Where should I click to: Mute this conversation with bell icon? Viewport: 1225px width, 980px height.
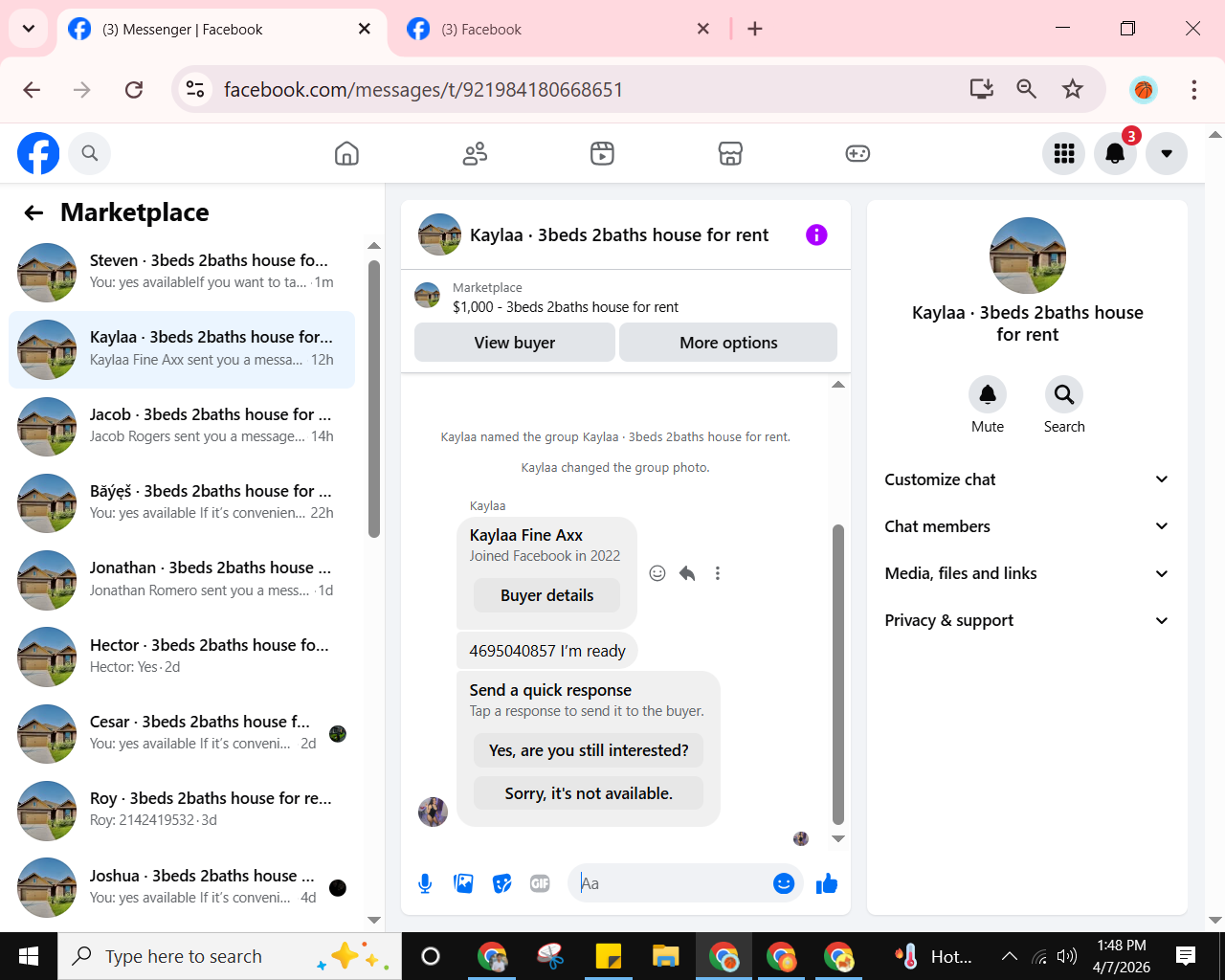(988, 394)
